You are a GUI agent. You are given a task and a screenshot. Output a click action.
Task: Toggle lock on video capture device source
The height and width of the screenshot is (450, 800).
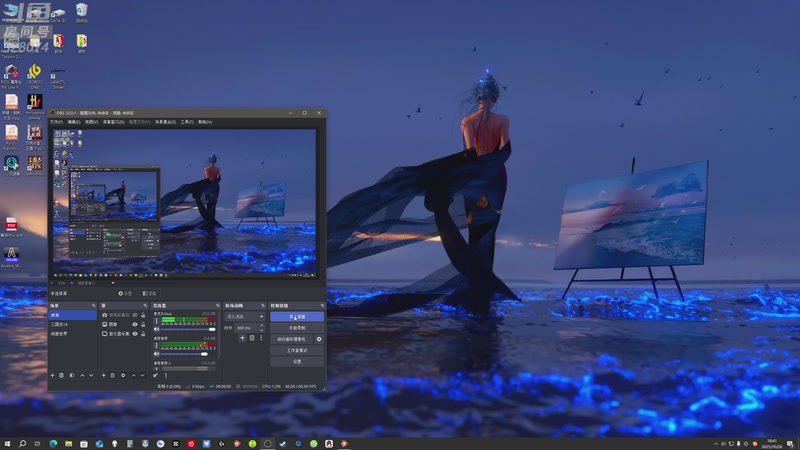pyautogui.click(x=143, y=315)
